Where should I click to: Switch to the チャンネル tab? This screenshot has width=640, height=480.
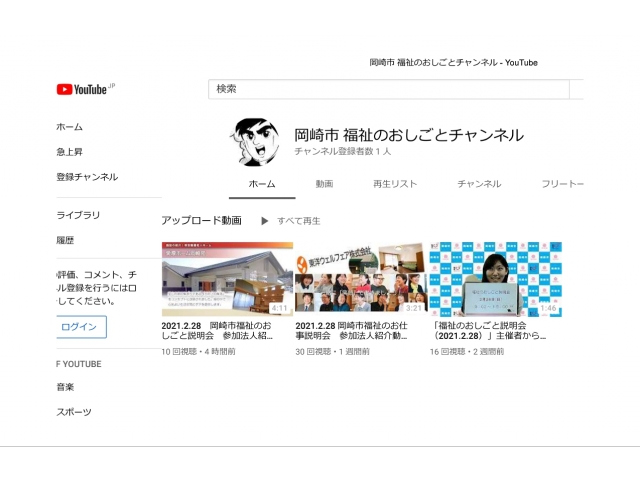[479, 184]
